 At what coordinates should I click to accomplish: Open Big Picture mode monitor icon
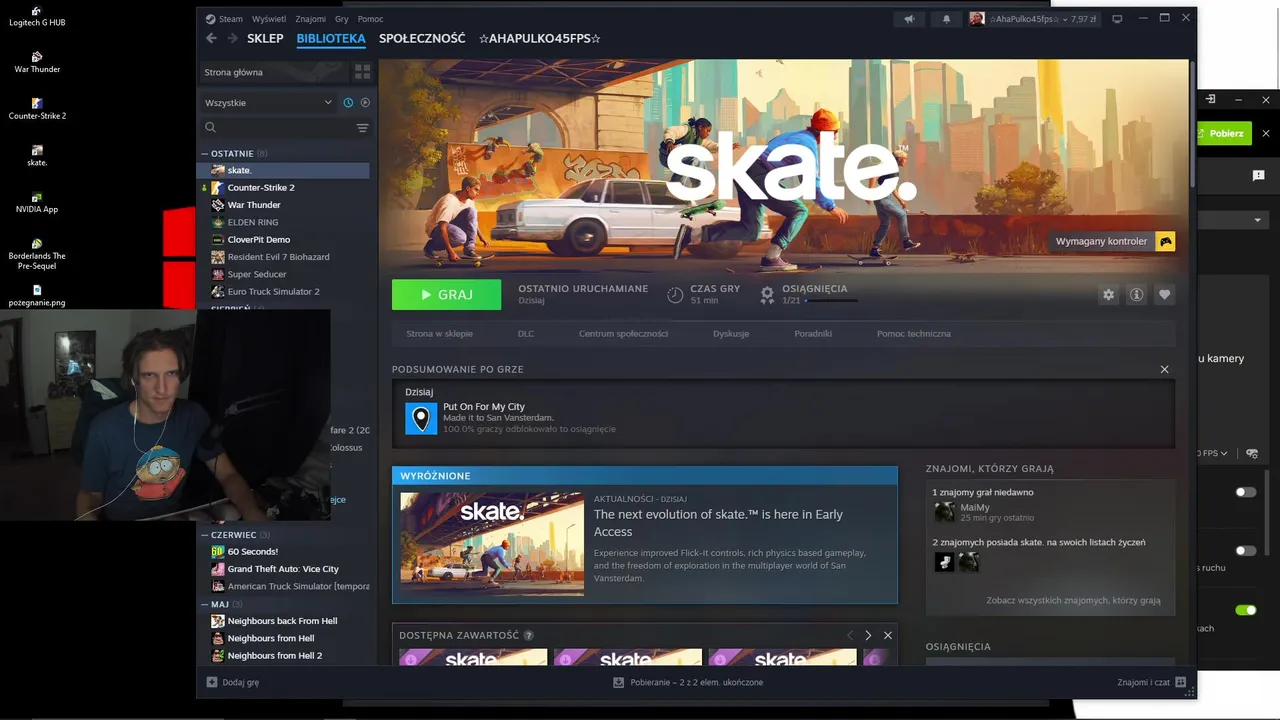(1117, 19)
